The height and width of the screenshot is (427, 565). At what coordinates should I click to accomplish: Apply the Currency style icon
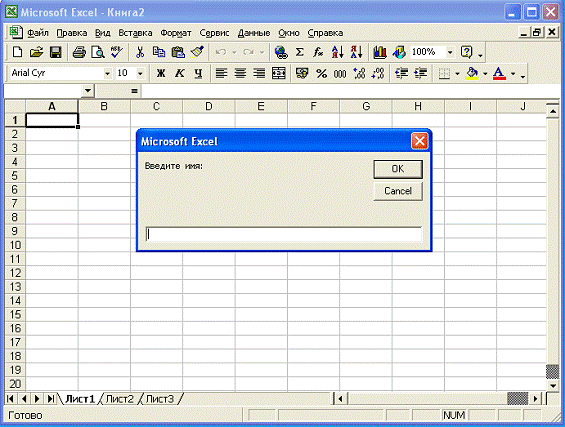pyautogui.click(x=302, y=74)
